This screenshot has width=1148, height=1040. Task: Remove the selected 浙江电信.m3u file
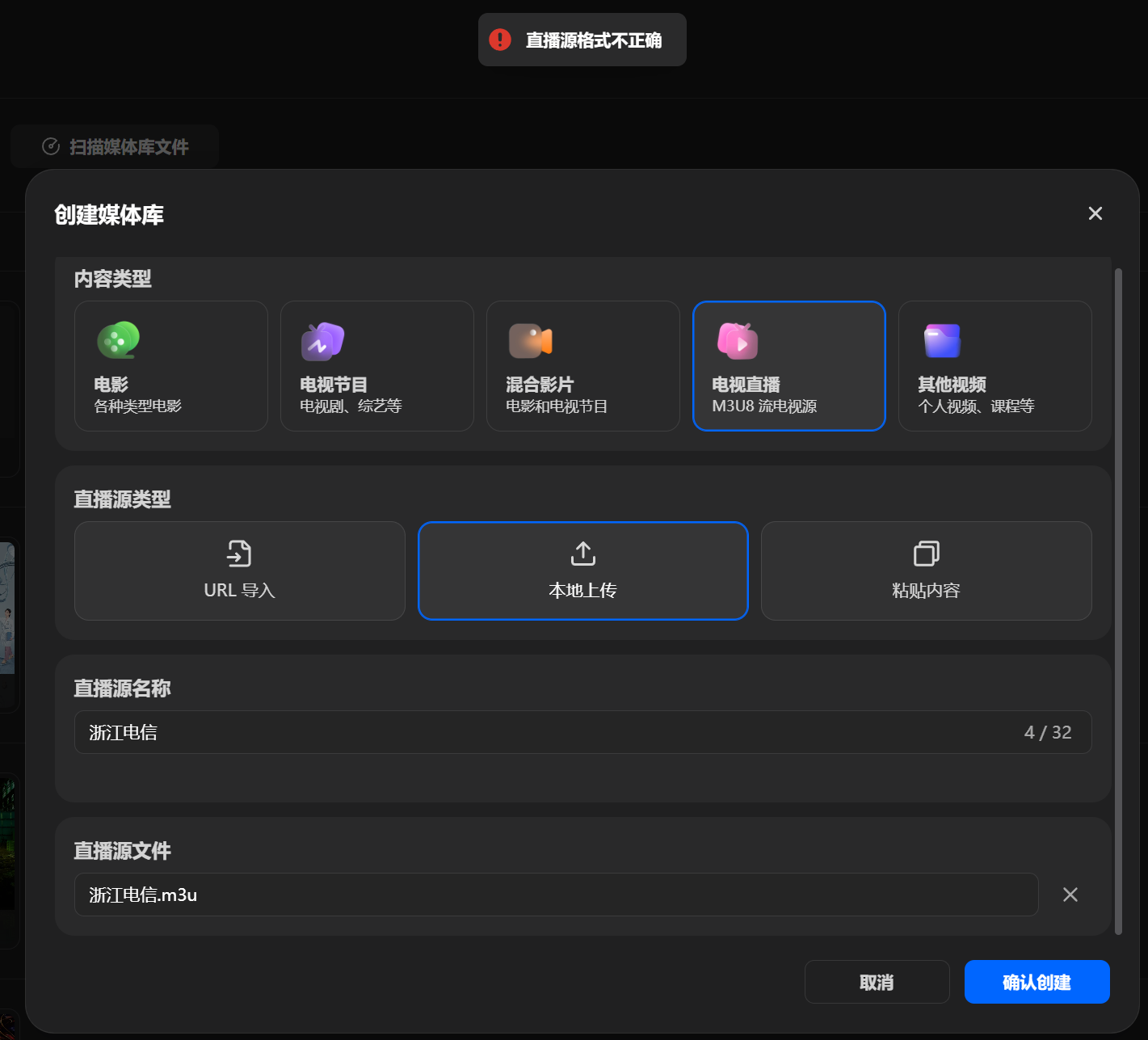1070,895
